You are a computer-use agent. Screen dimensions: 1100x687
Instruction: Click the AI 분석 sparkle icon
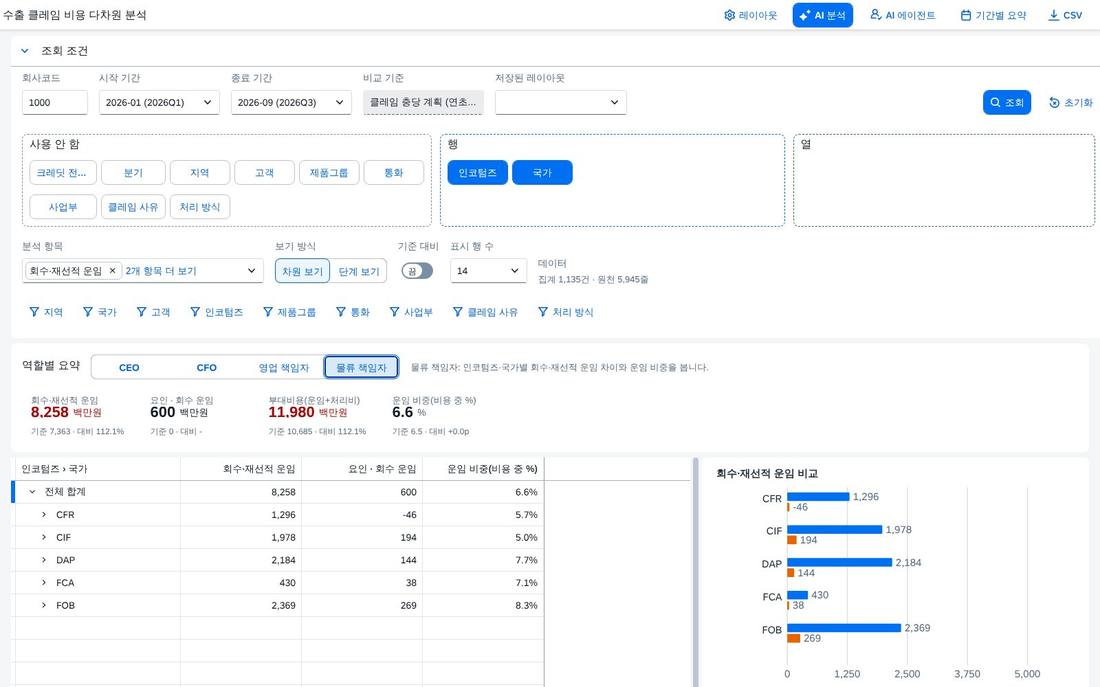pos(805,15)
